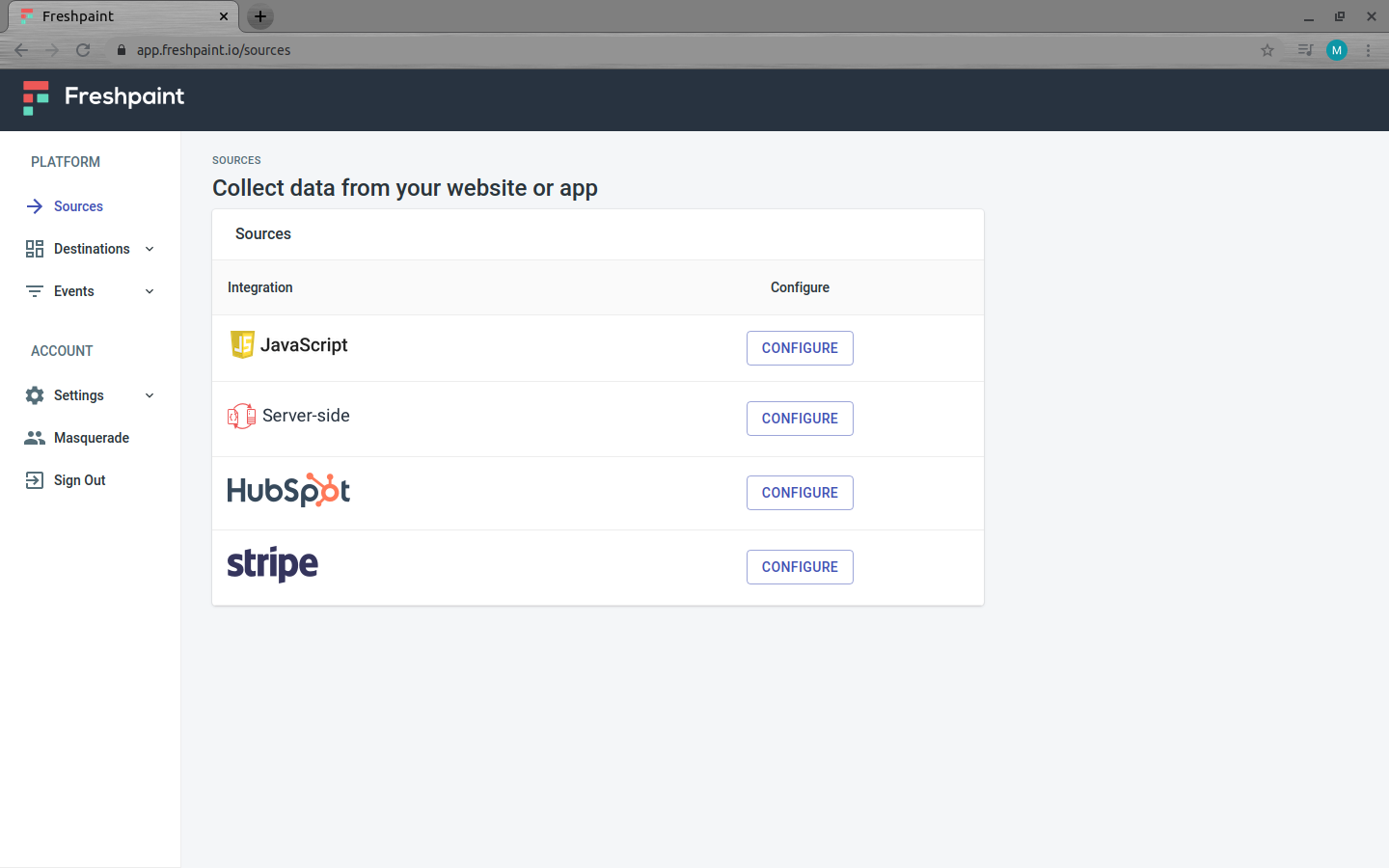This screenshot has height=868, width=1389.
Task: Click the Configure column header
Action: pos(800,287)
